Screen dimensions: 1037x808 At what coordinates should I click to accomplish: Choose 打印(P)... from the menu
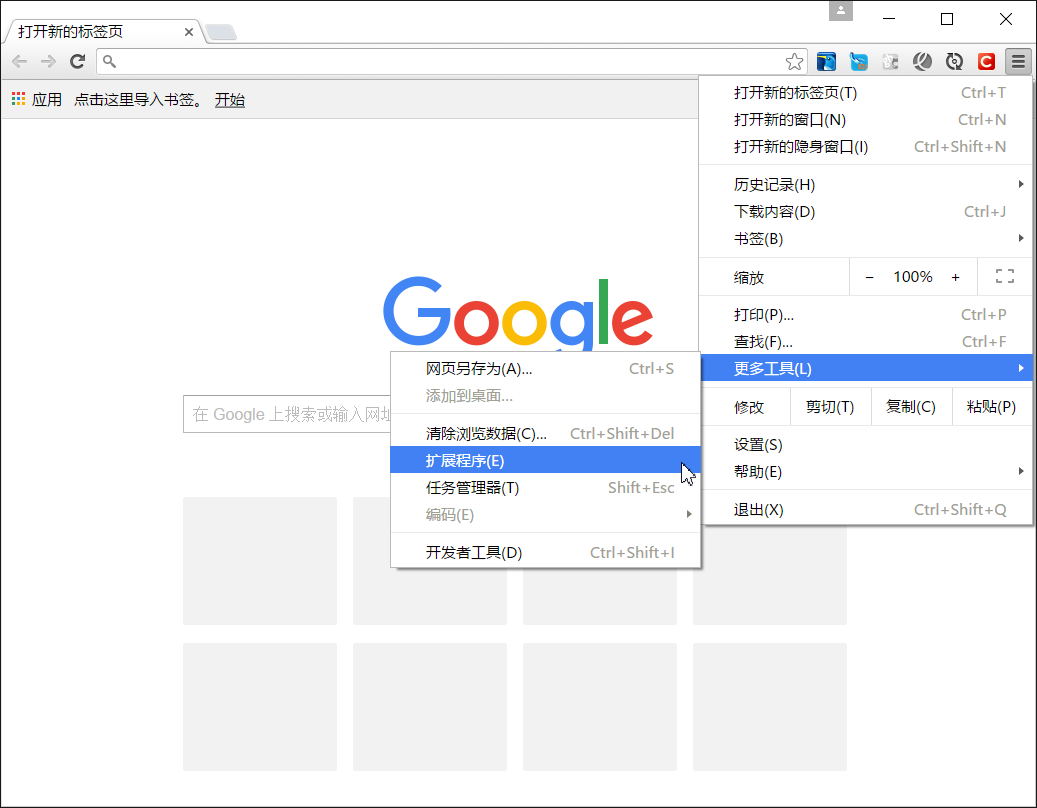866,315
